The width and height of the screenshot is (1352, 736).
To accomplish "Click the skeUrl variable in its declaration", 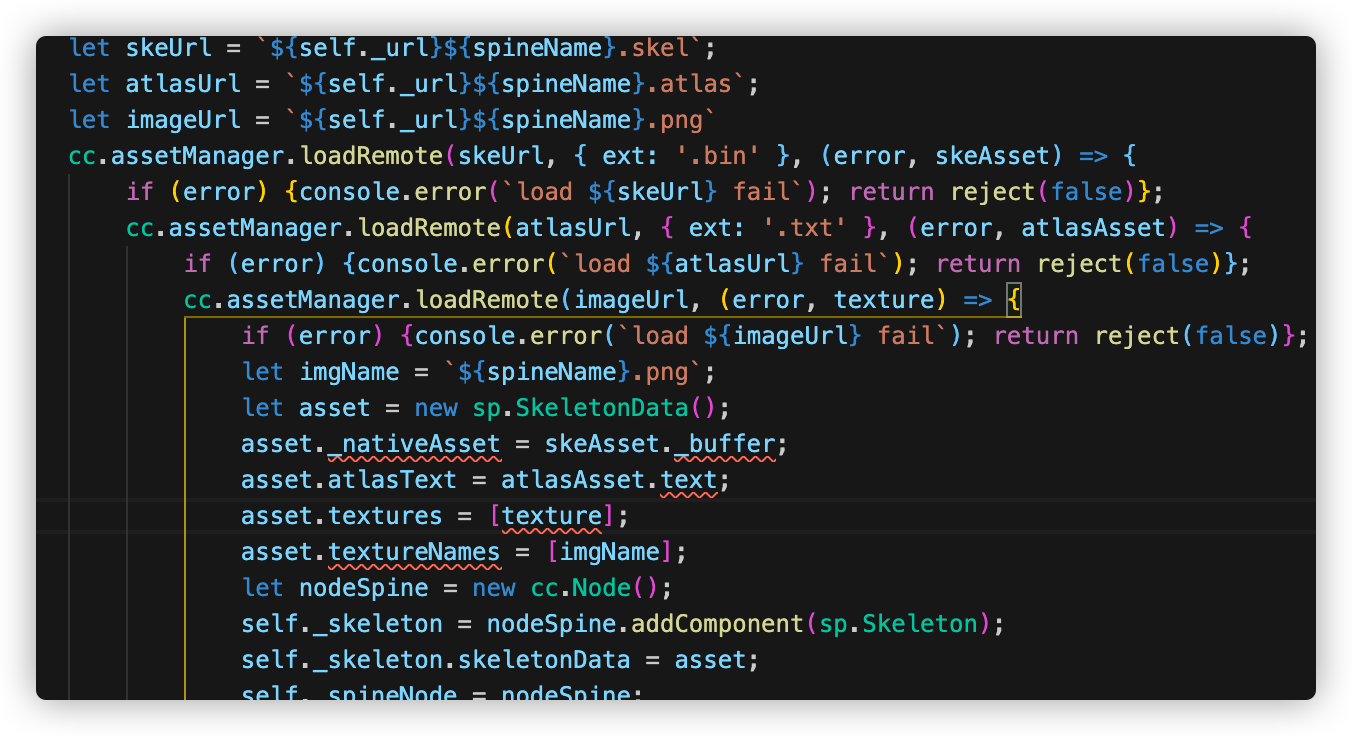I will pyautogui.click(x=162, y=48).
